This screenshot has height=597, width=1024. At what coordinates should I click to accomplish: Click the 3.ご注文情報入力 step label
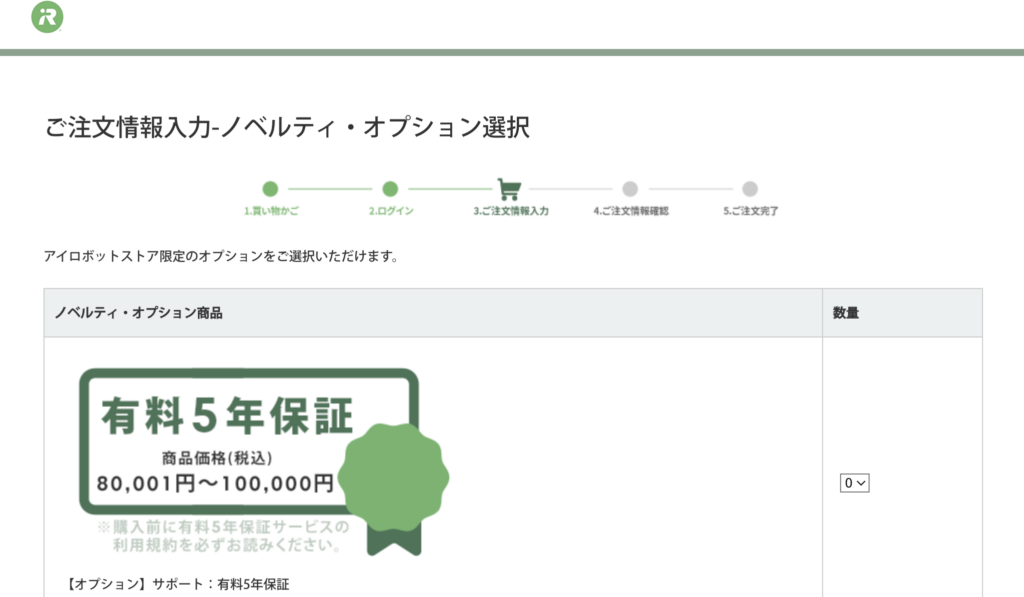511,211
